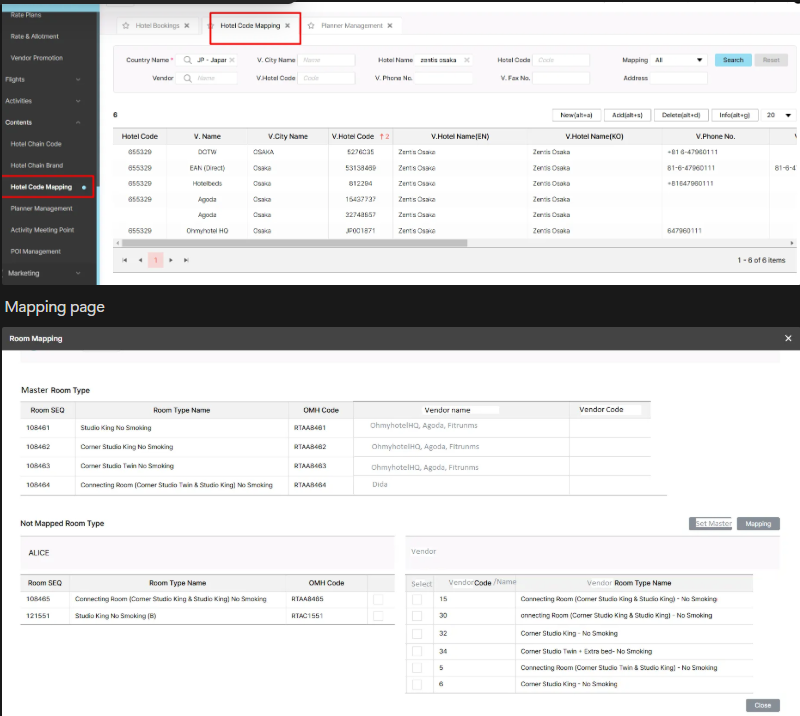Go to the first page of results
Image resolution: width=800 pixels, height=716 pixels.
125,260
